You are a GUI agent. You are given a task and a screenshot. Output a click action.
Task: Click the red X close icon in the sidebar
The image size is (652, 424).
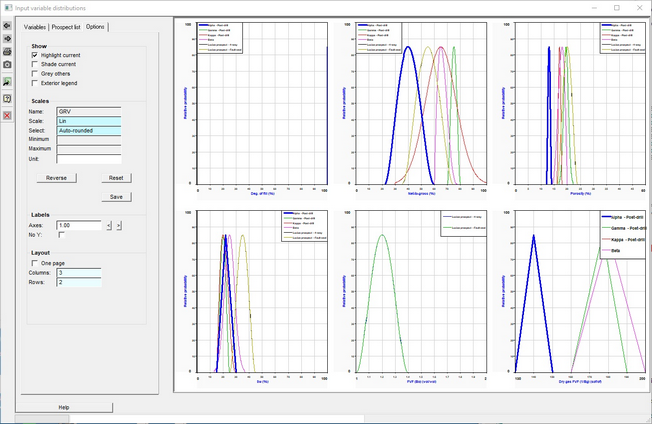[7, 116]
